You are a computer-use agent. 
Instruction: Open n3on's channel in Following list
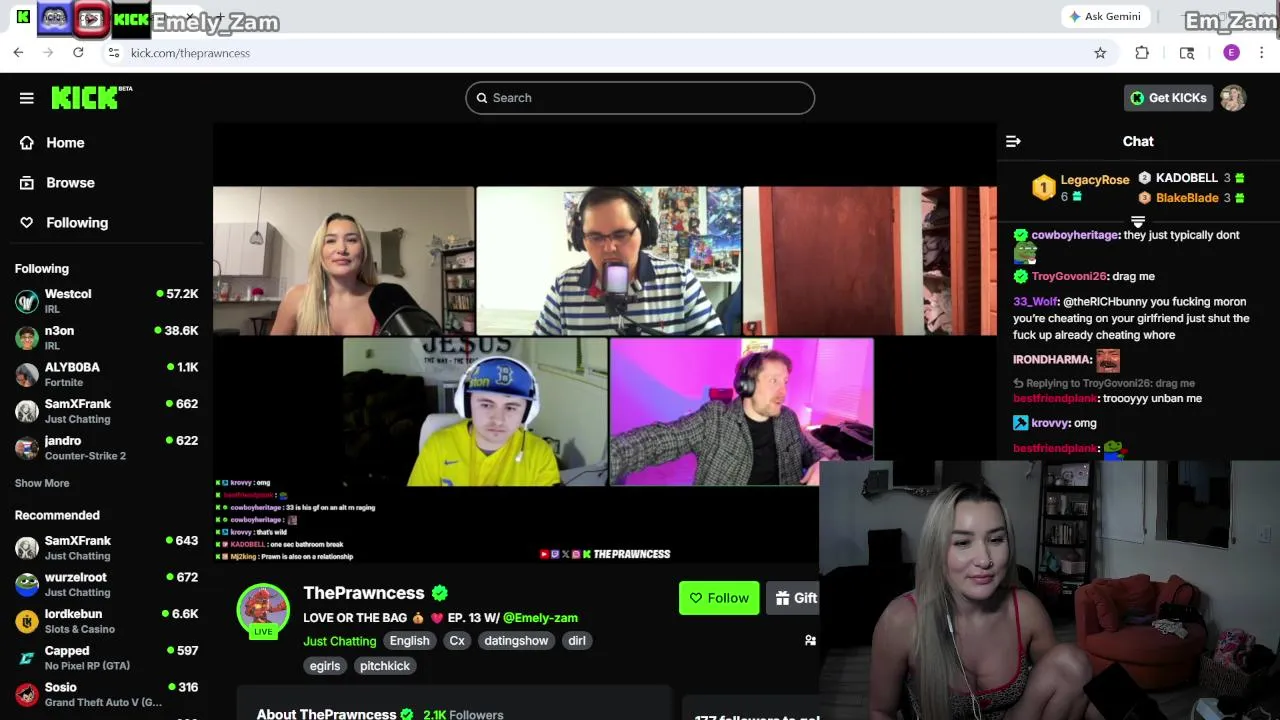point(106,338)
